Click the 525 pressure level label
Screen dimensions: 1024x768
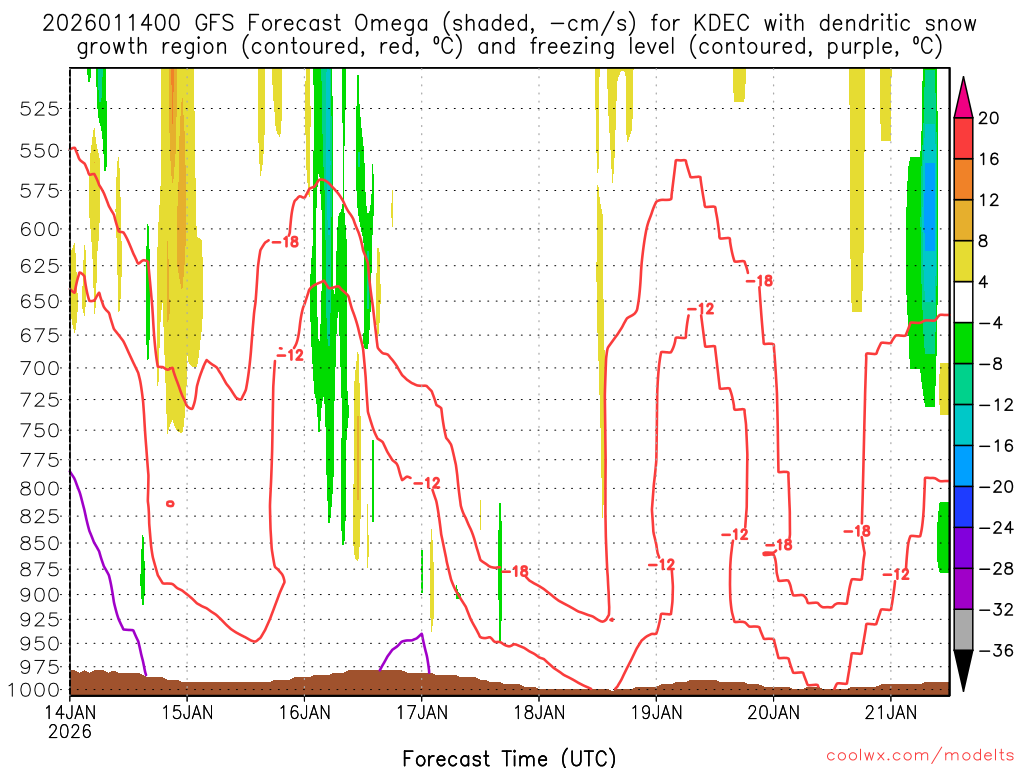(40, 109)
